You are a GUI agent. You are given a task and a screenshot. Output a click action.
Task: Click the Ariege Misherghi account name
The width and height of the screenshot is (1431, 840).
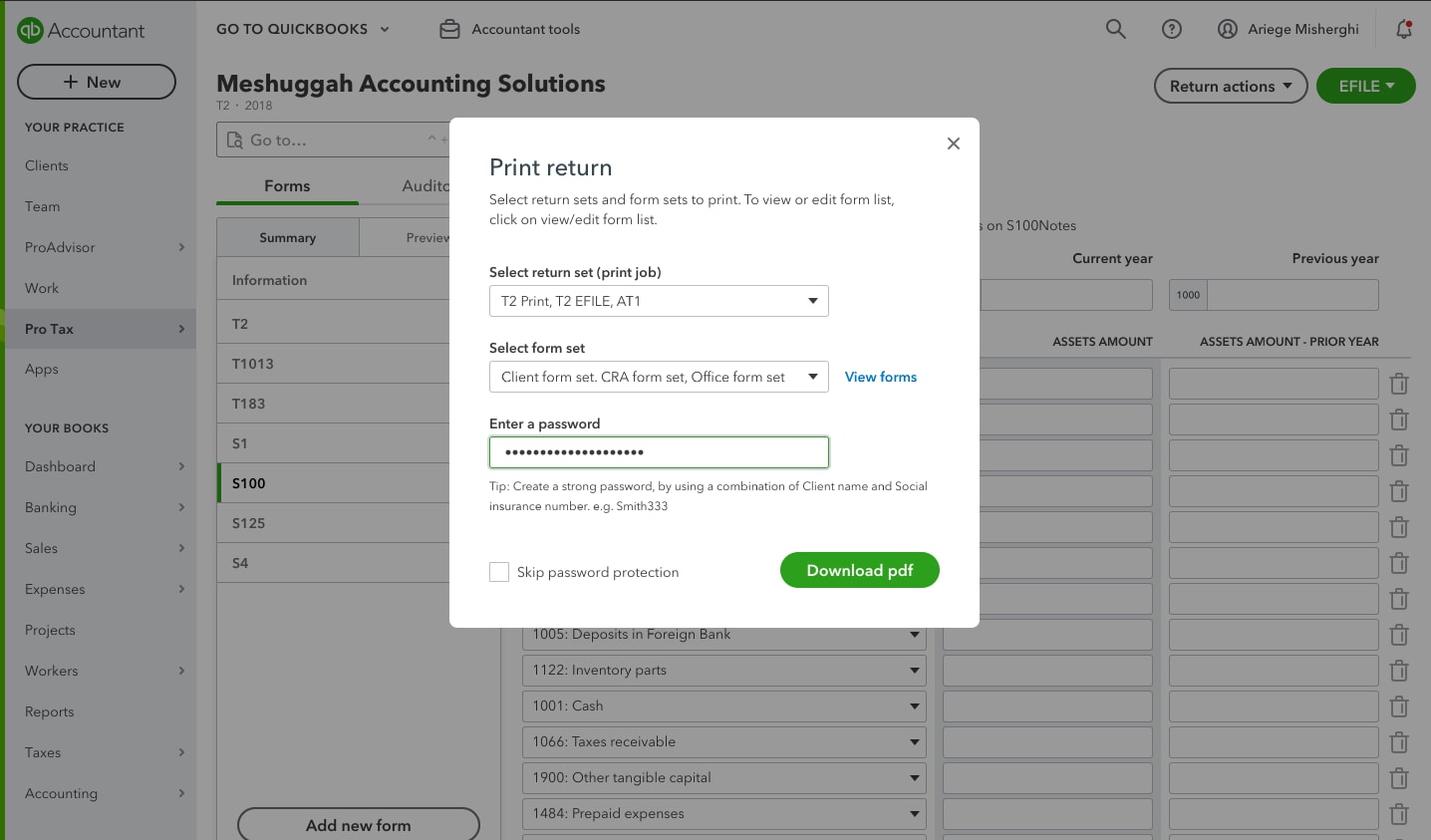1303,29
